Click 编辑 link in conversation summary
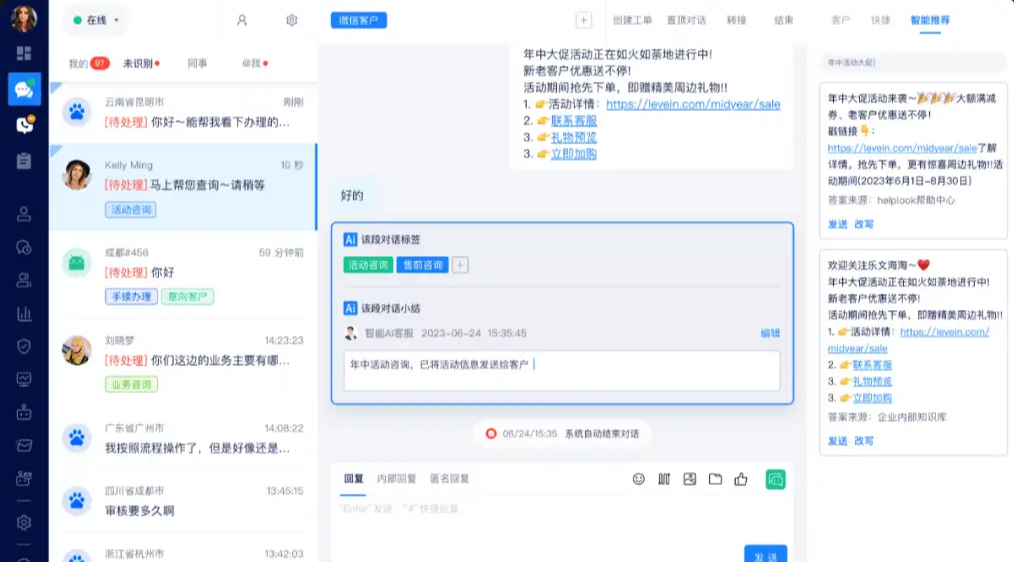Image resolution: width=1014 pixels, height=562 pixels. pos(770,334)
